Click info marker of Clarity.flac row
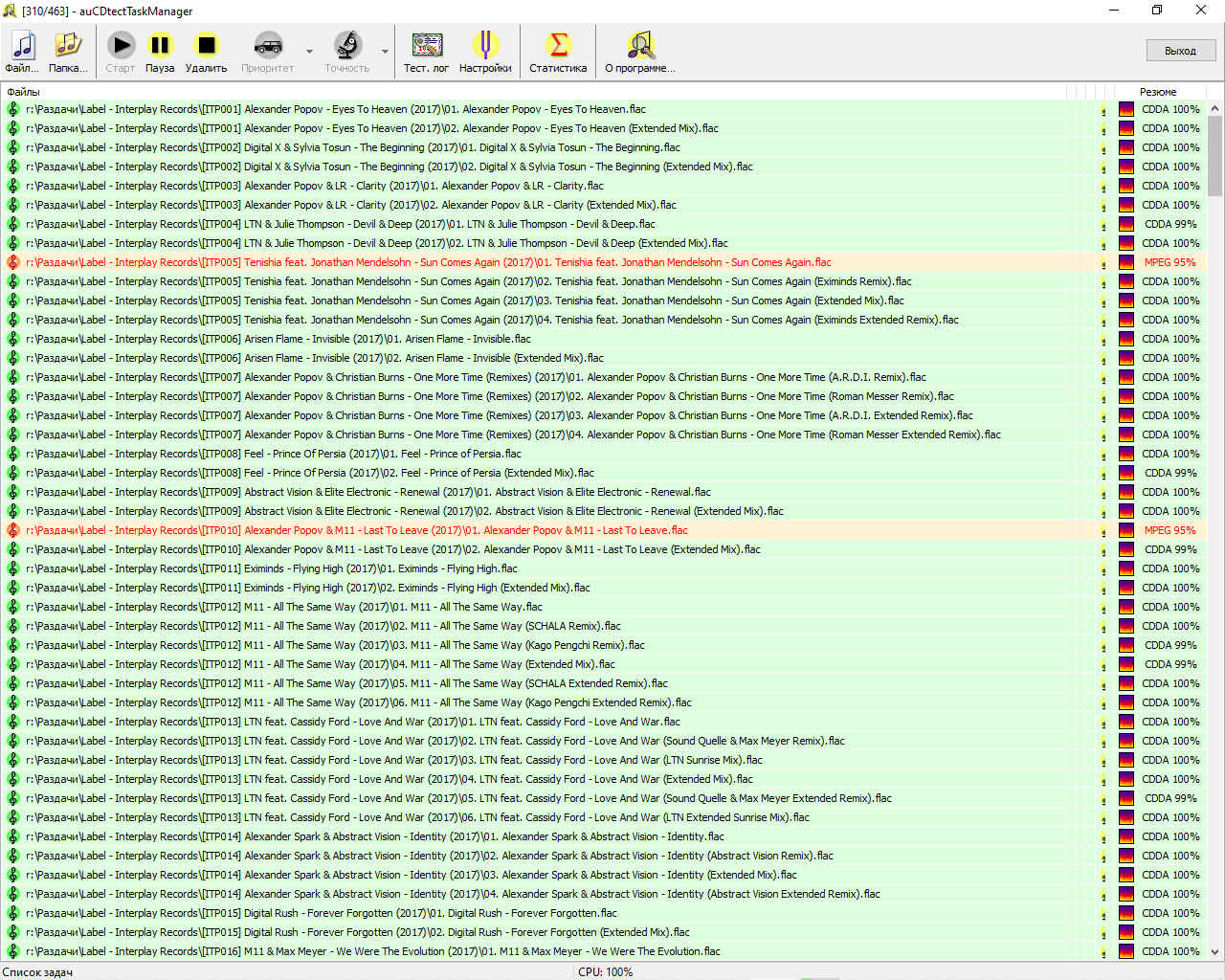Viewport: 1225px width, 980px height. click(x=1103, y=187)
